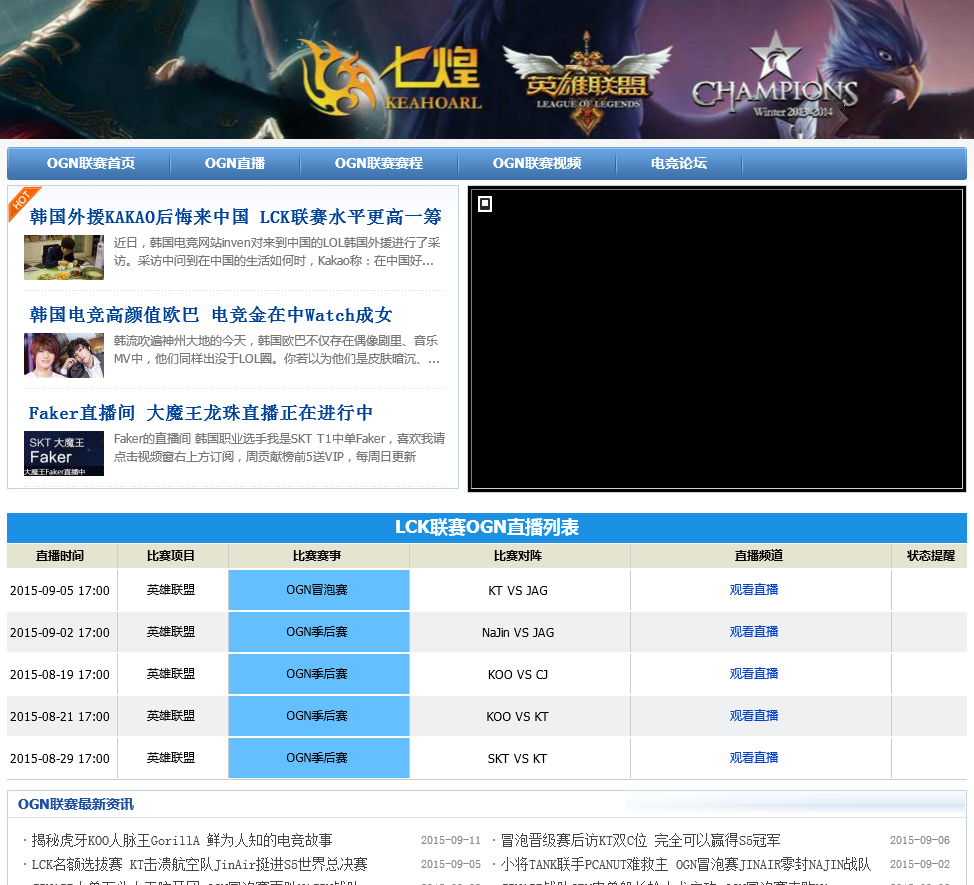
Task: Click the KAKAO article thumbnail
Action: (64, 257)
